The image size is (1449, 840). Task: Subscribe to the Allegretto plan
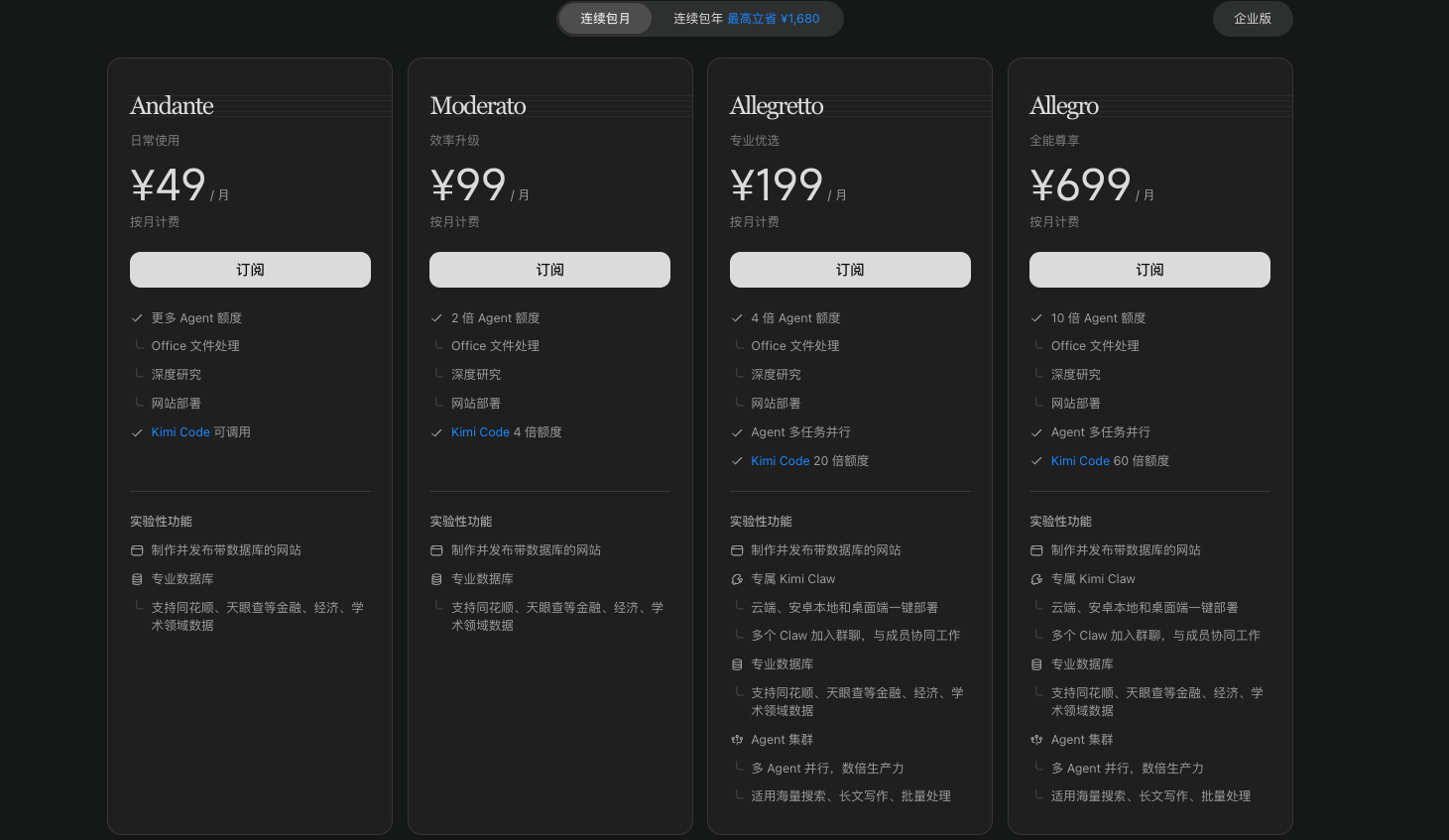point(850,270)
